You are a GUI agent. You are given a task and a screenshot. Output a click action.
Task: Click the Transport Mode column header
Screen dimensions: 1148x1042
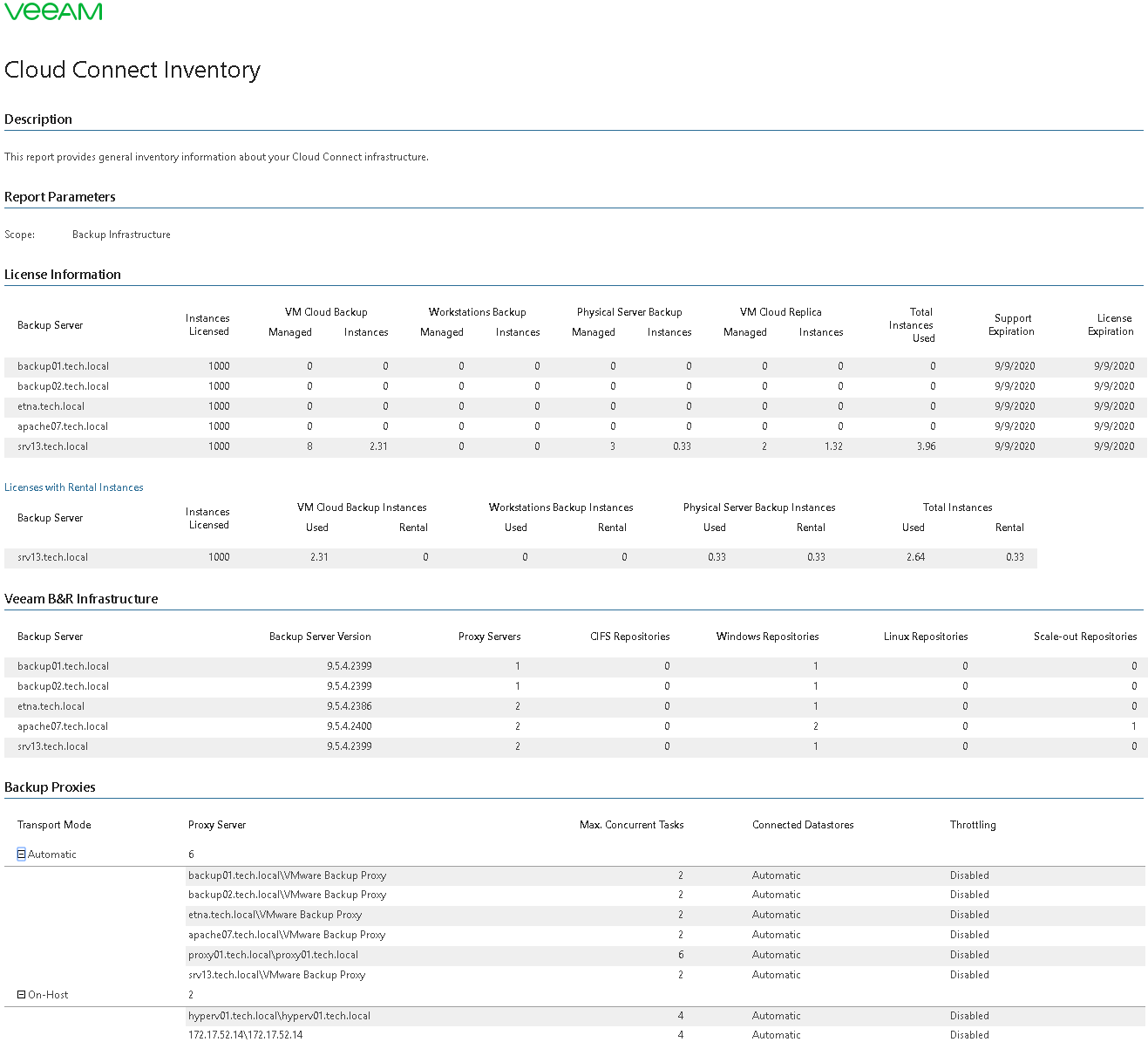[x=54, y=825]
